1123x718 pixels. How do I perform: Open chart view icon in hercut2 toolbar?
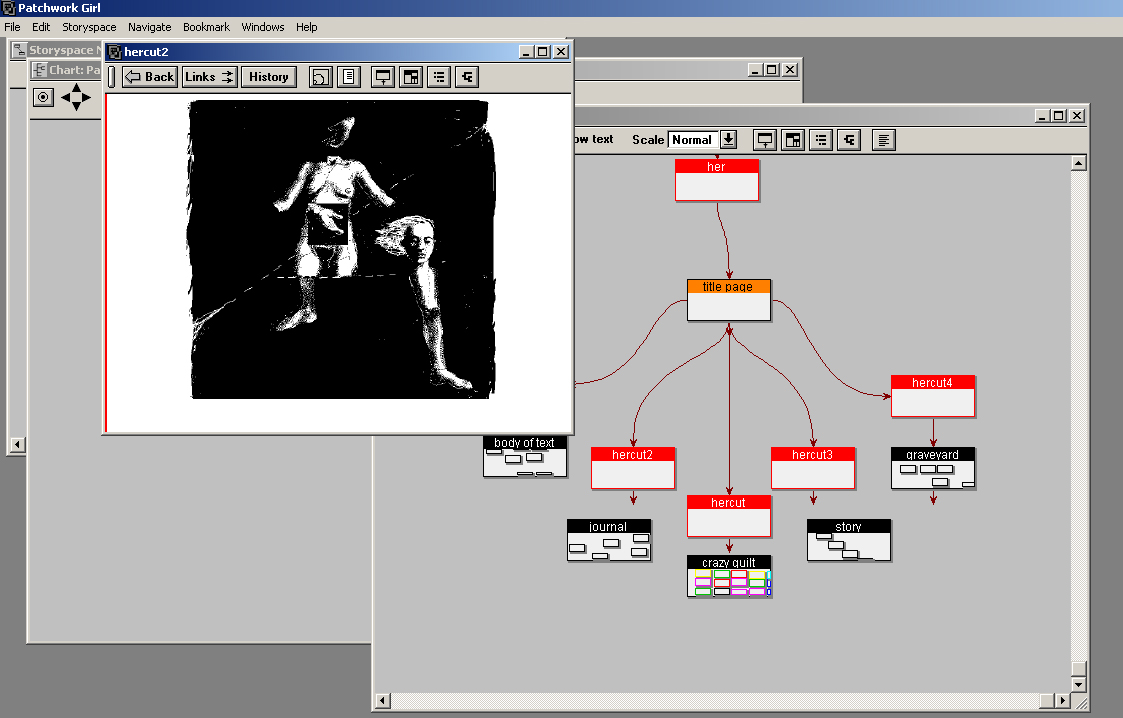tap(467, 77)
